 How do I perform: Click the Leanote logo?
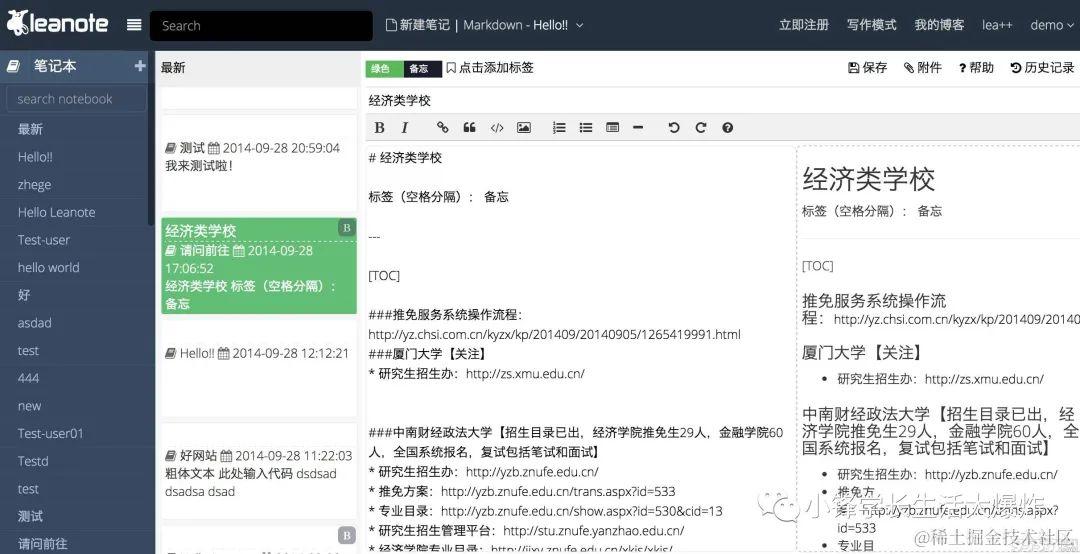pyautogui.click(x=57, y=23)
